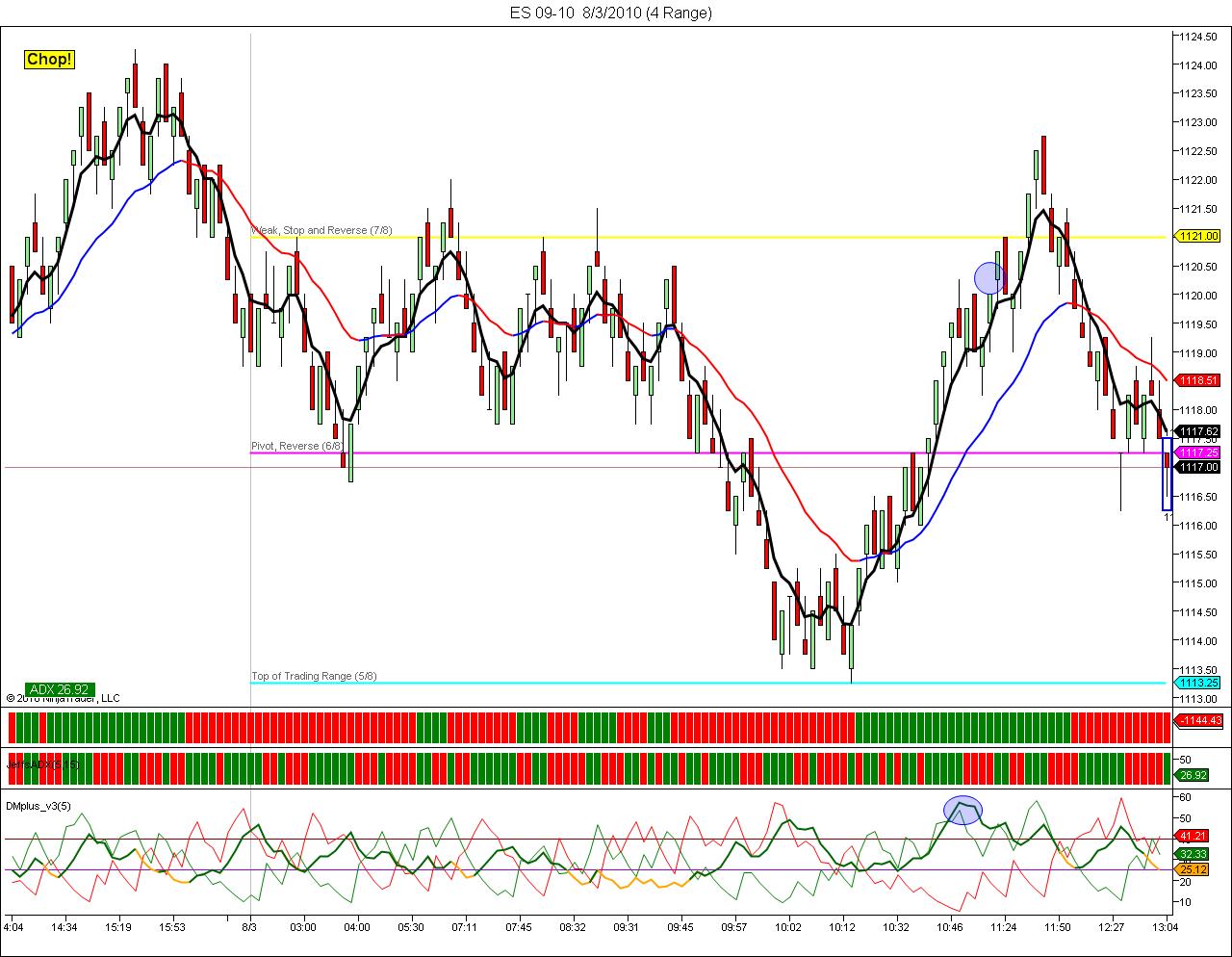Click the 07:11 time axis label
Screen dimensions: 1232x957
(x=465, y=927)
